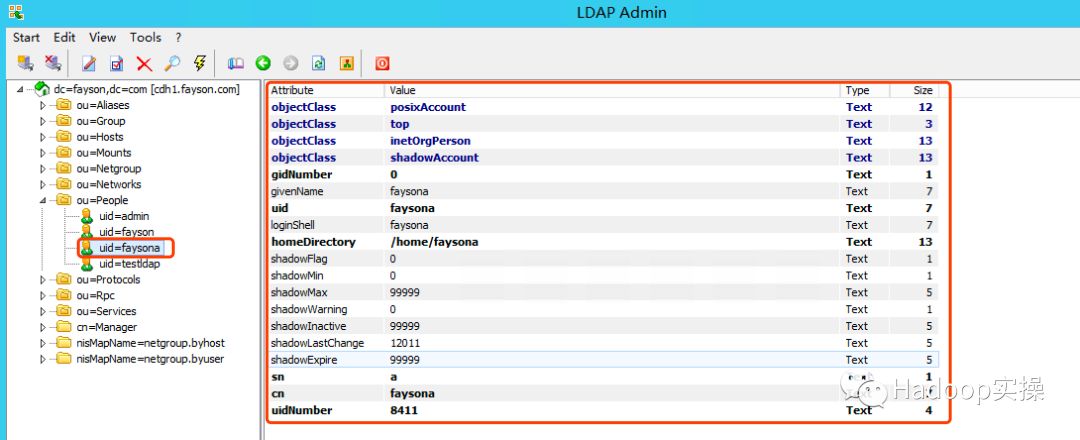Expand the ou=Aliases node arrow
The image size is (1080, 440).
tap(43, 105)
